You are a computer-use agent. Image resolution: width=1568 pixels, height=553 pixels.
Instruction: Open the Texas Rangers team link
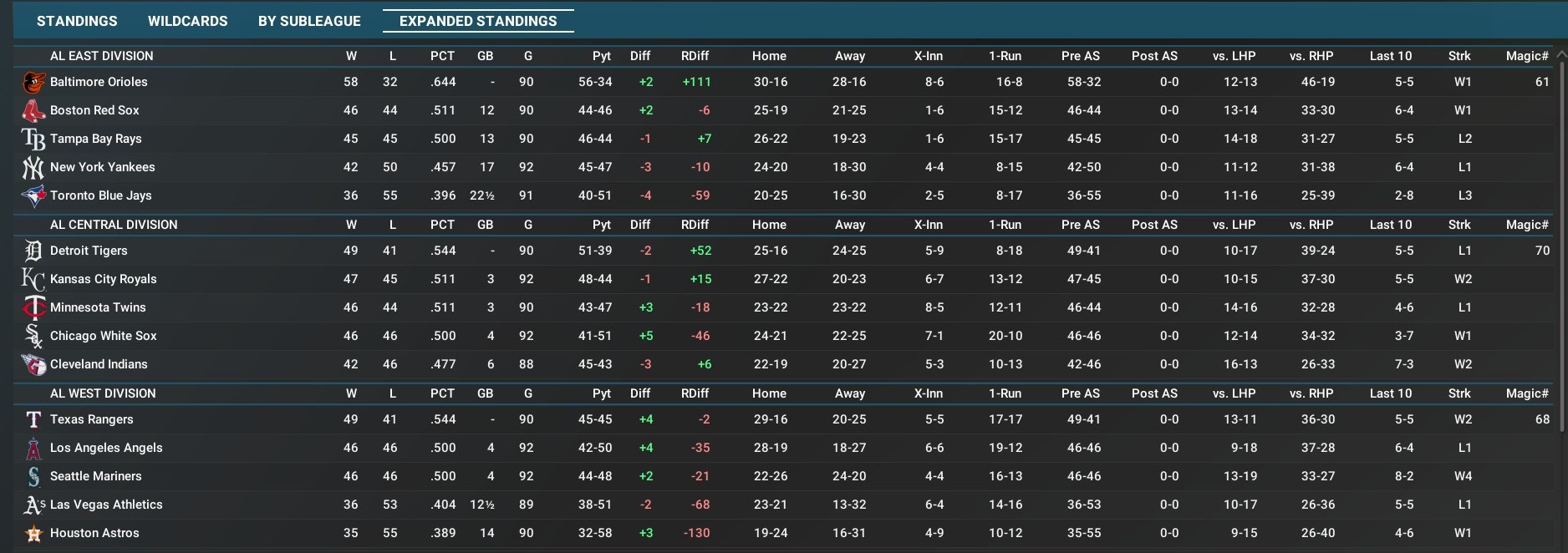click(x=91, y=419)
